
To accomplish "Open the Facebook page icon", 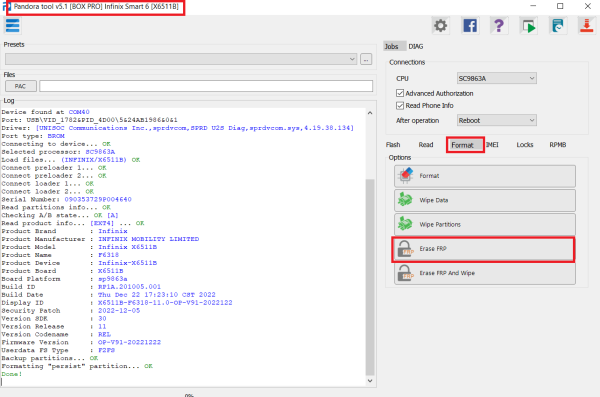I will point(470,26).
